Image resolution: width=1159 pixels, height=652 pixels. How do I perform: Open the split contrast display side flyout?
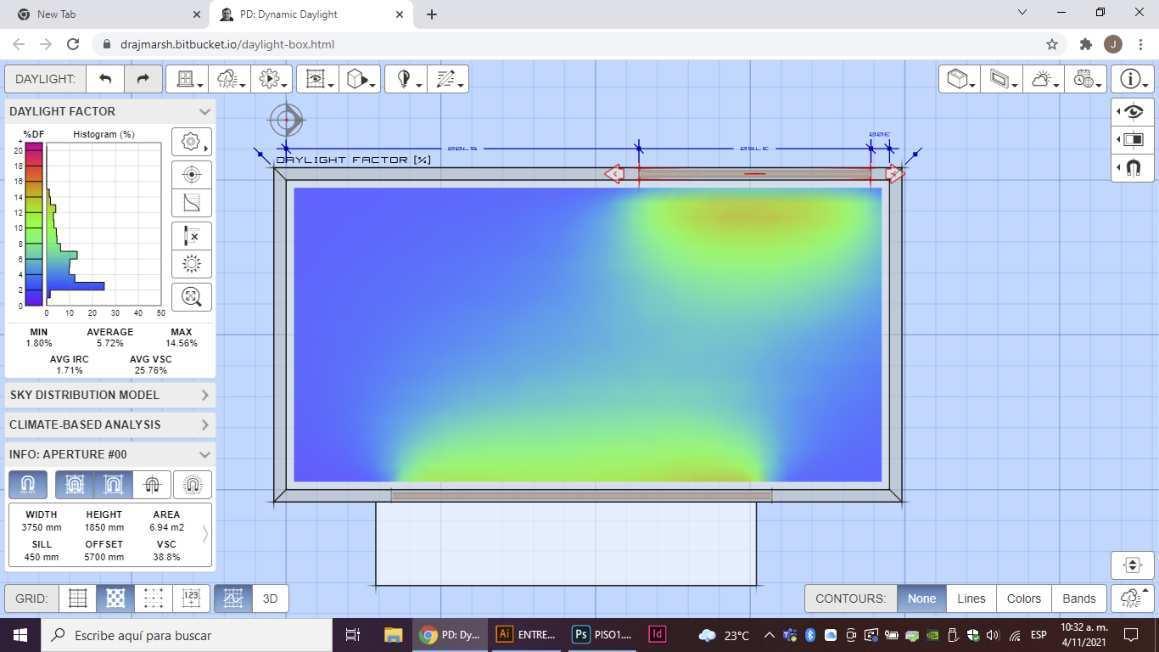click(x=1132, y=140)
